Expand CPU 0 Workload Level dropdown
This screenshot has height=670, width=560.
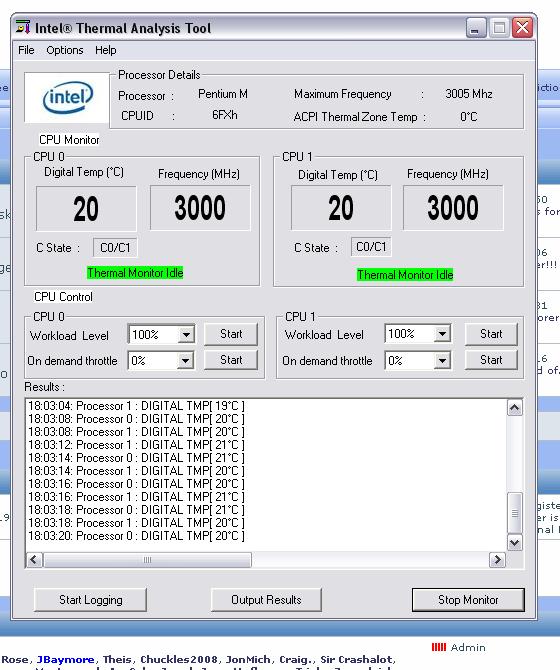pos(186,335)
